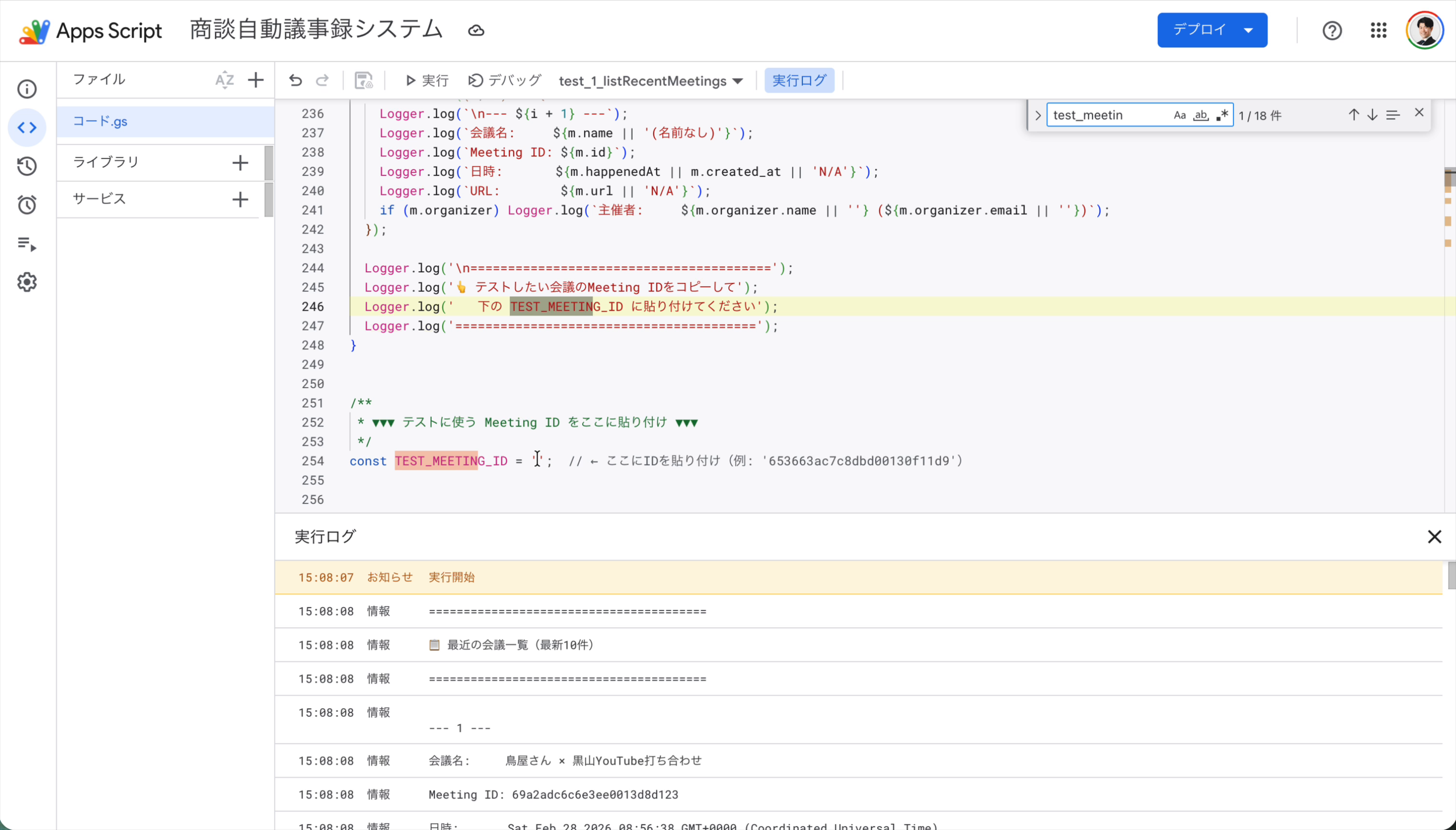This screenshot has height=830, width=1456.
Task: Click the test_meetin search input field
Action: (x=1106, y=115)
